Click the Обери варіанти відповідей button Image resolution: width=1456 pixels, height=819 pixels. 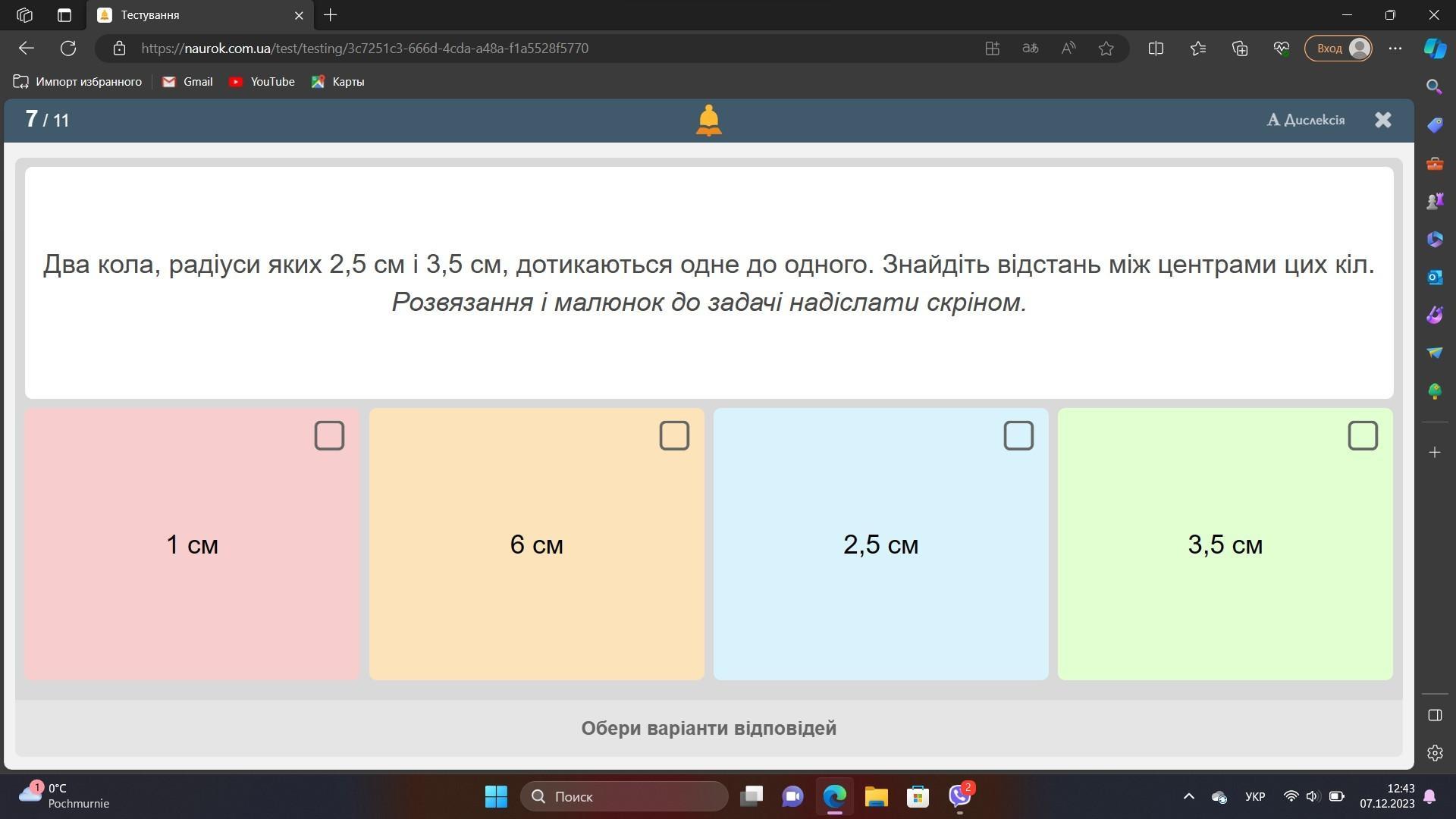708,728
